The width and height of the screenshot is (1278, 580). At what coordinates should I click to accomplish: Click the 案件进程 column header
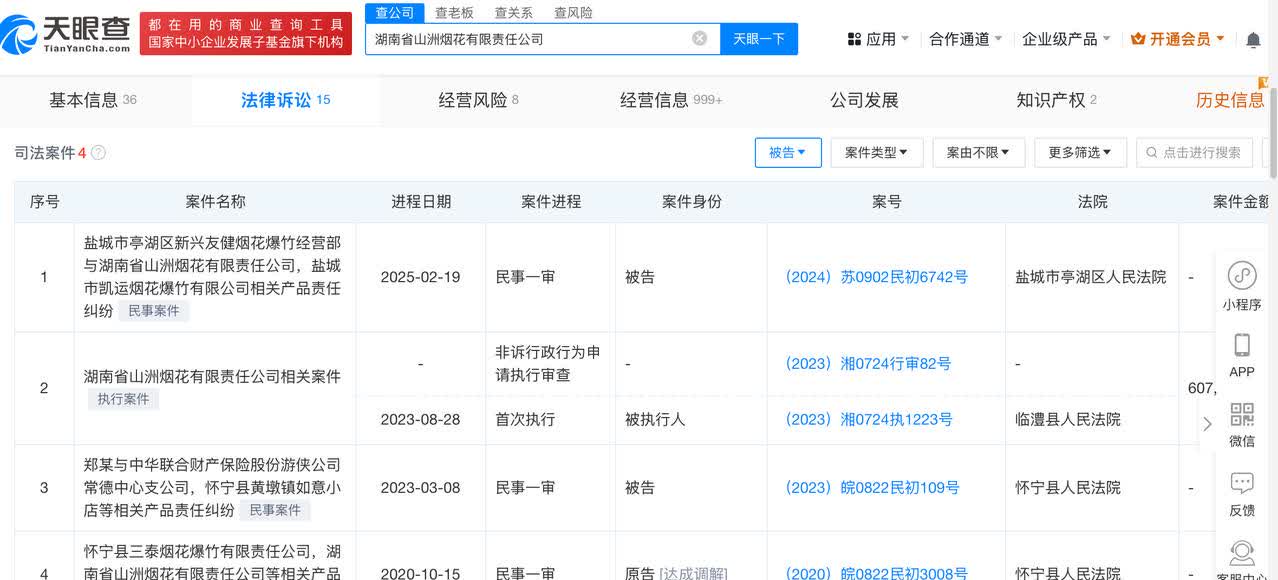tap(551, 202)
